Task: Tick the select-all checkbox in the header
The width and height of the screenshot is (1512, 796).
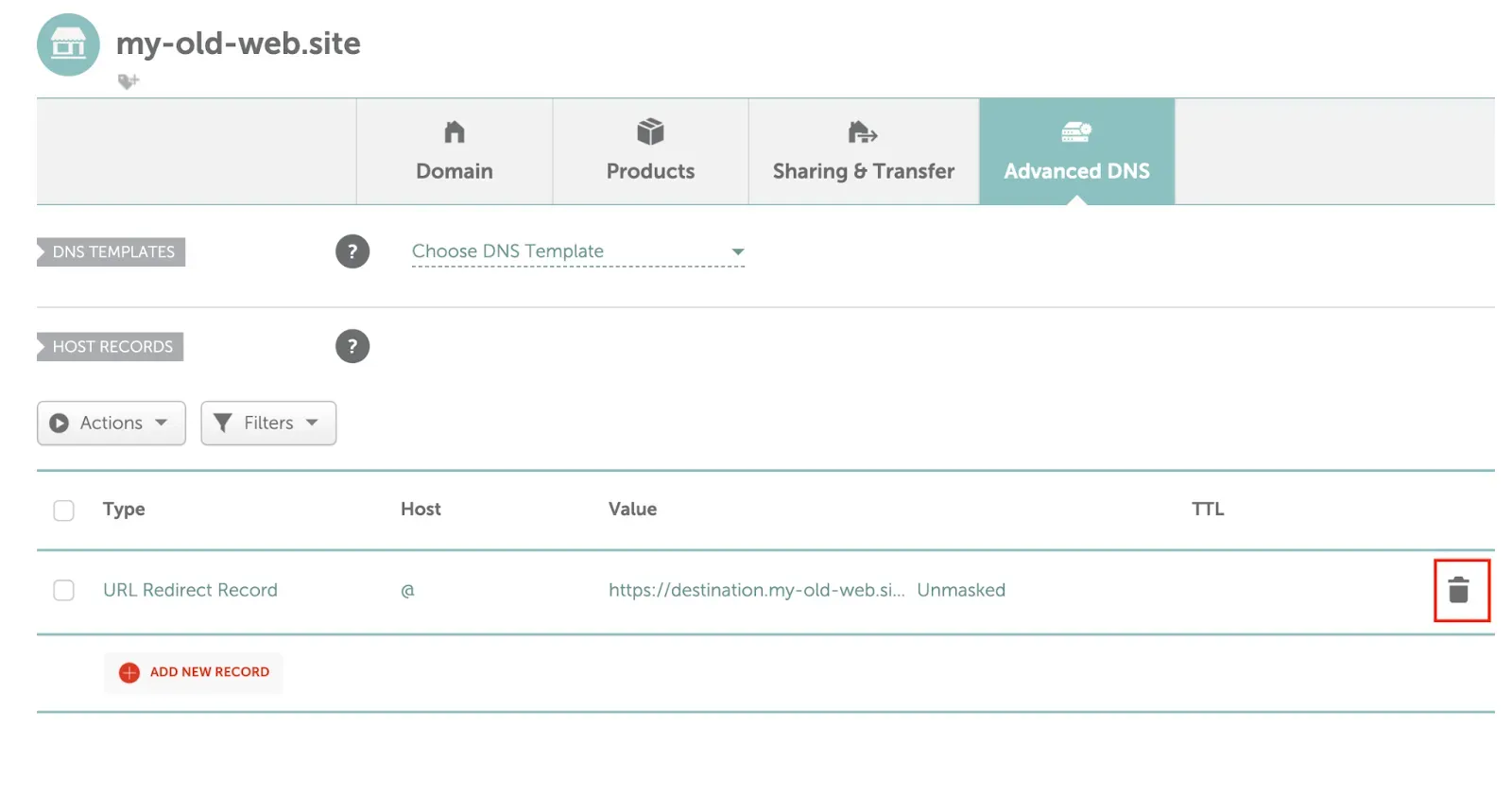Action: click(x=63, y=510)
